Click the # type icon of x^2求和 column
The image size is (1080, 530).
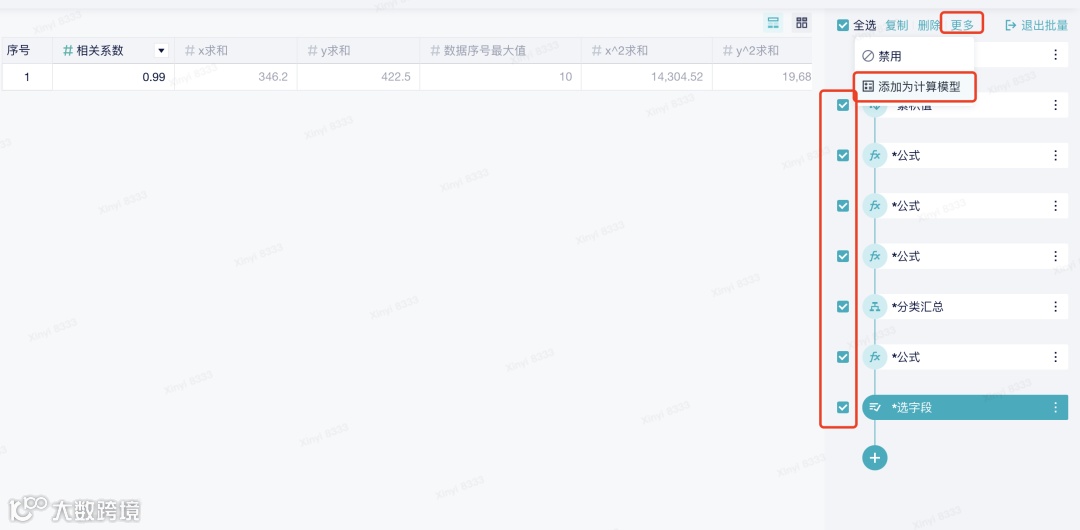point(596,50)
